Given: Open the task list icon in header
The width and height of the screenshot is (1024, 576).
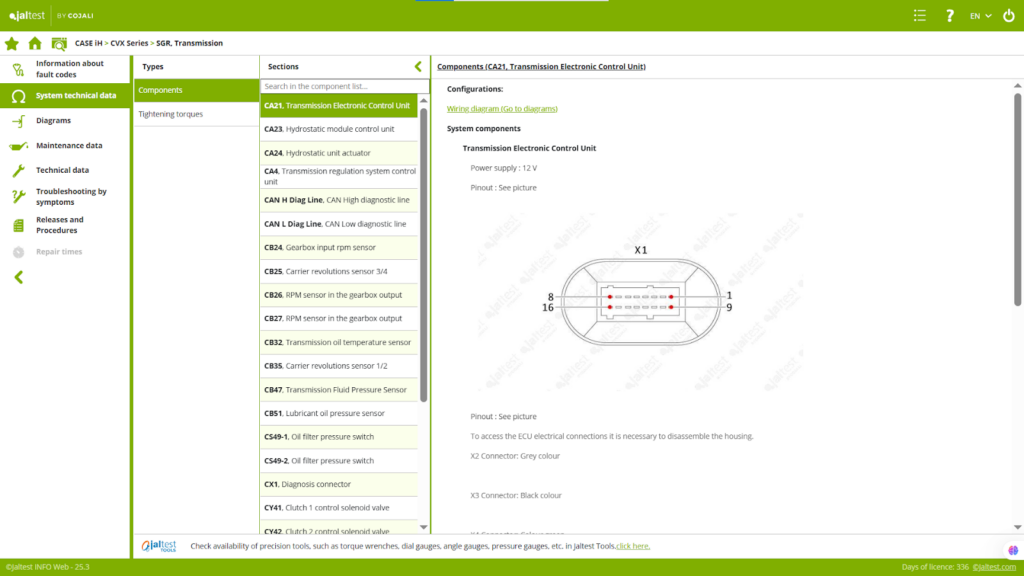Looking at the screenshot, I should point(920,15).
